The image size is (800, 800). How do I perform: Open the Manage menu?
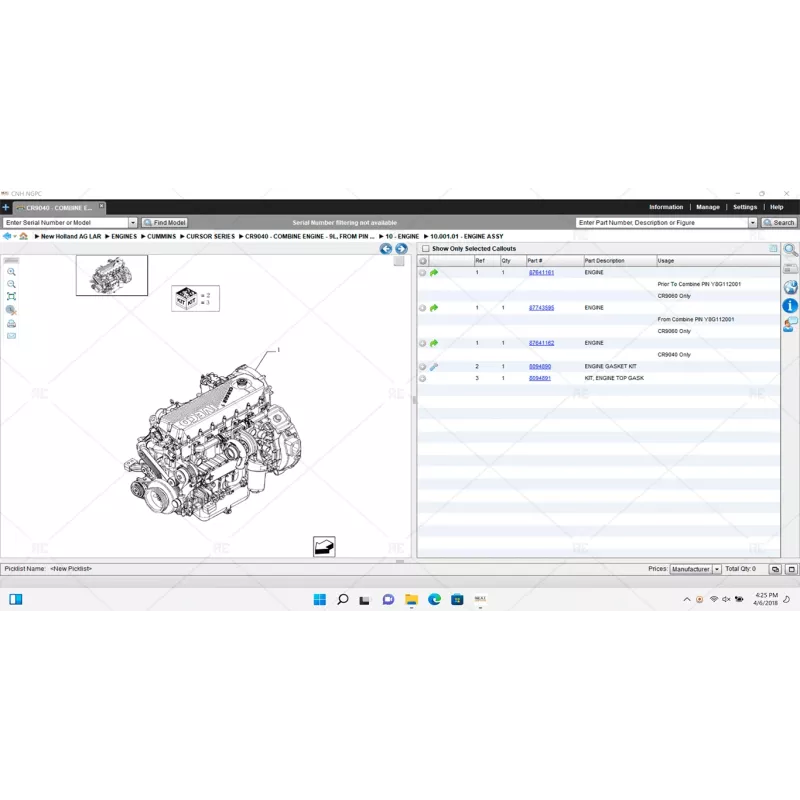point(708,207)
